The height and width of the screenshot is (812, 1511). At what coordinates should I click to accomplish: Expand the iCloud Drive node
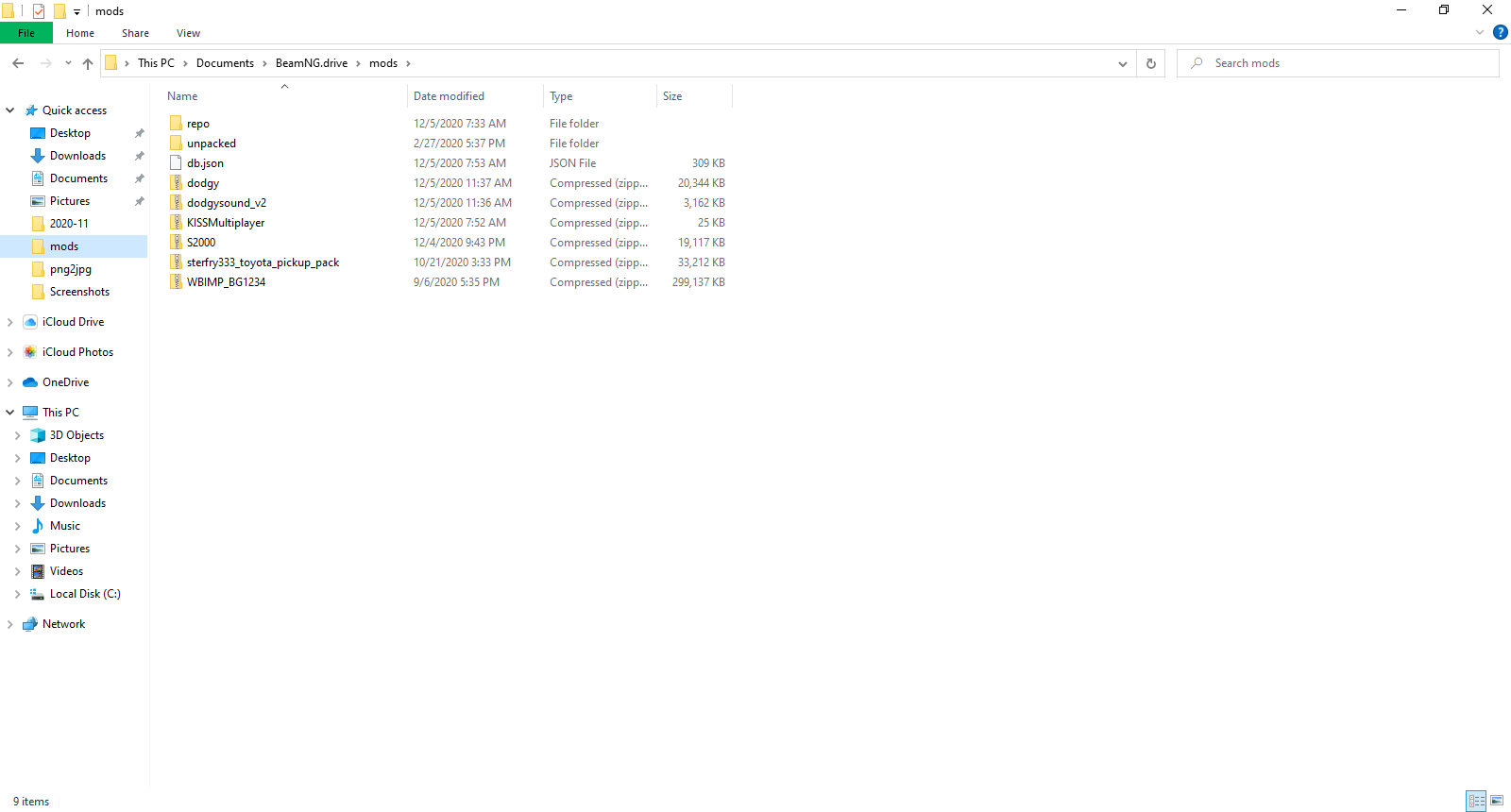[9, 322]
